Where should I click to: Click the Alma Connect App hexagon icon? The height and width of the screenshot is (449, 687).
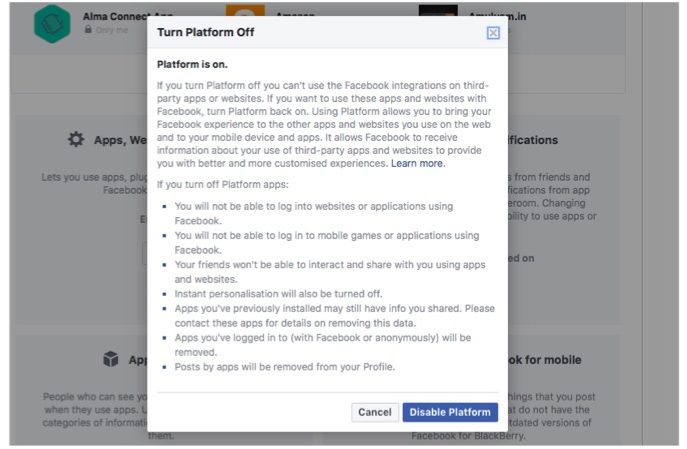52,24
